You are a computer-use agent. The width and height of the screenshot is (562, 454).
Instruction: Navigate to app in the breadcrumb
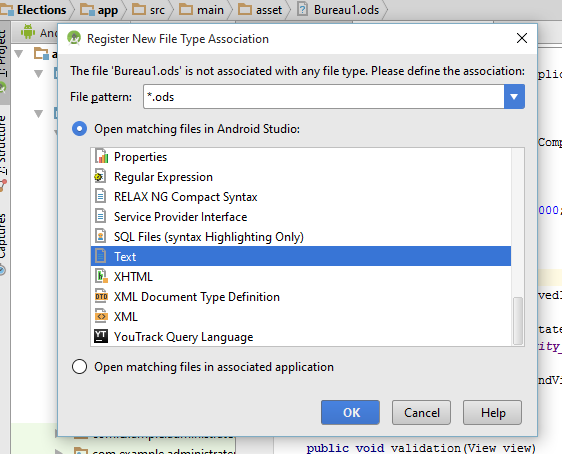point(108,10)
